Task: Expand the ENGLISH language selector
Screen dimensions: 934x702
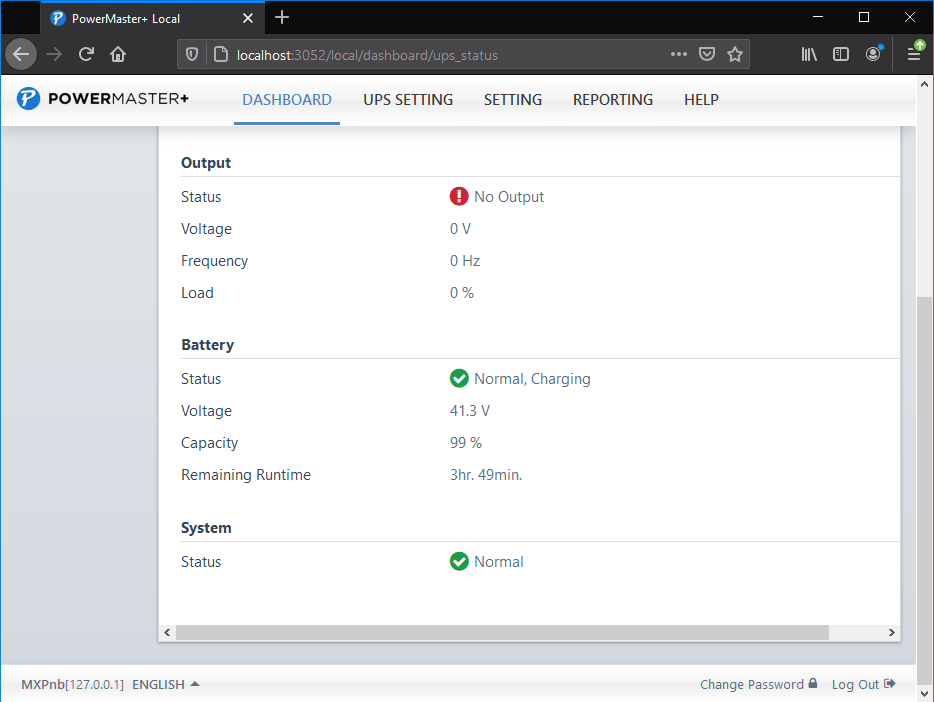Action: (166, 685)
